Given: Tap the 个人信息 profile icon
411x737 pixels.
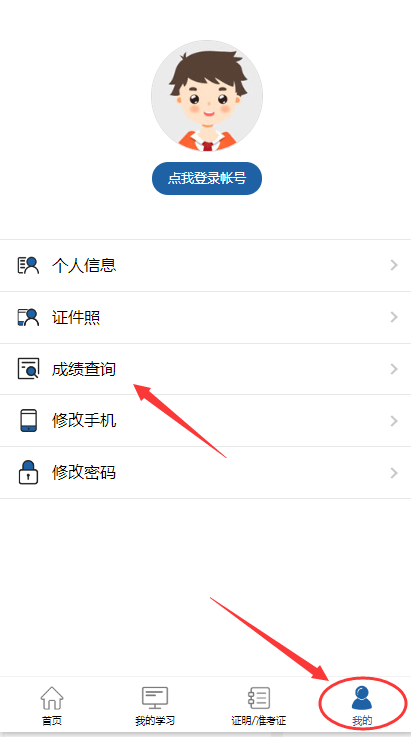Looking at the screenshot, I should (28, 266).
